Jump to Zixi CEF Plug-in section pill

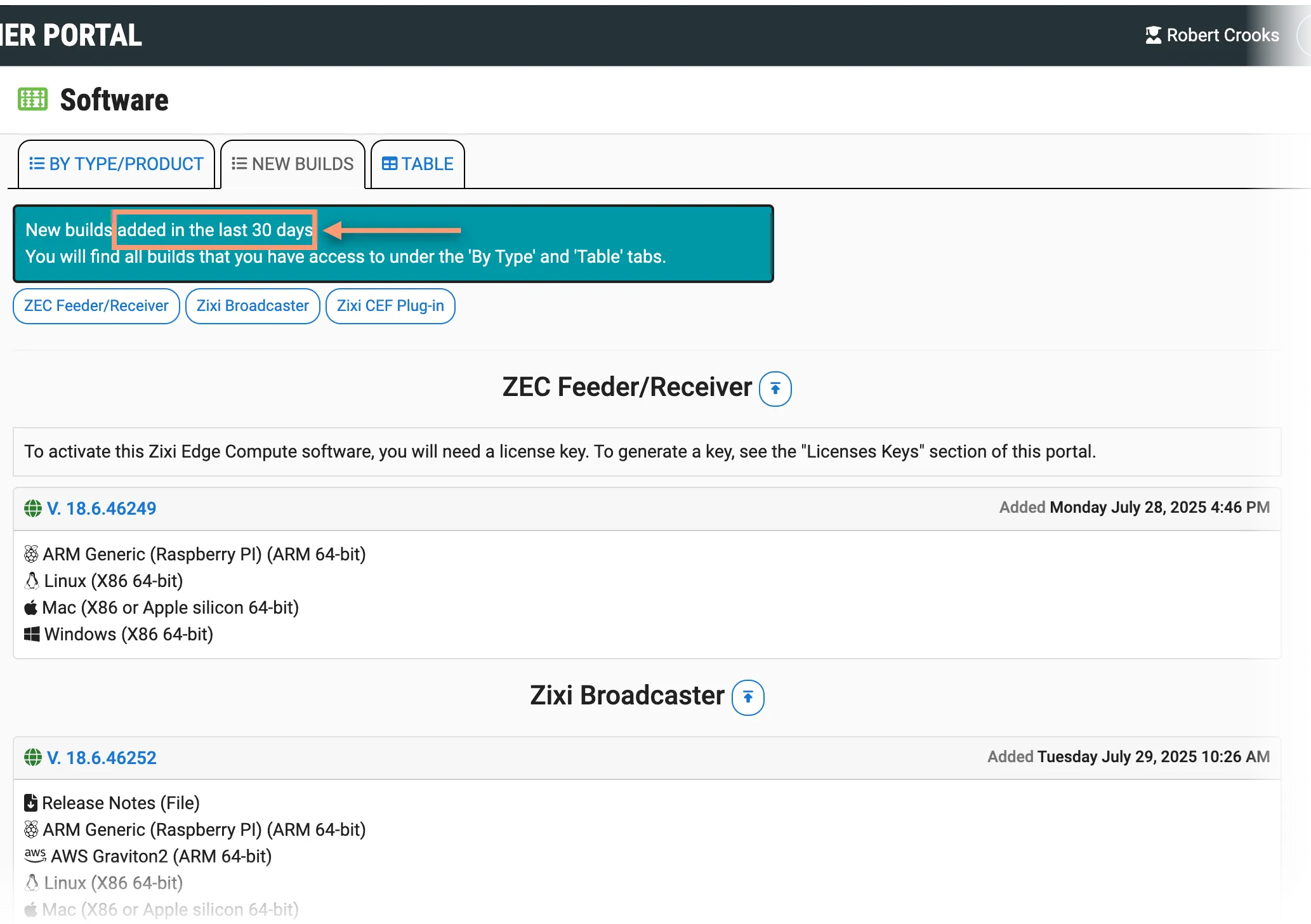(x=390, y=306)
